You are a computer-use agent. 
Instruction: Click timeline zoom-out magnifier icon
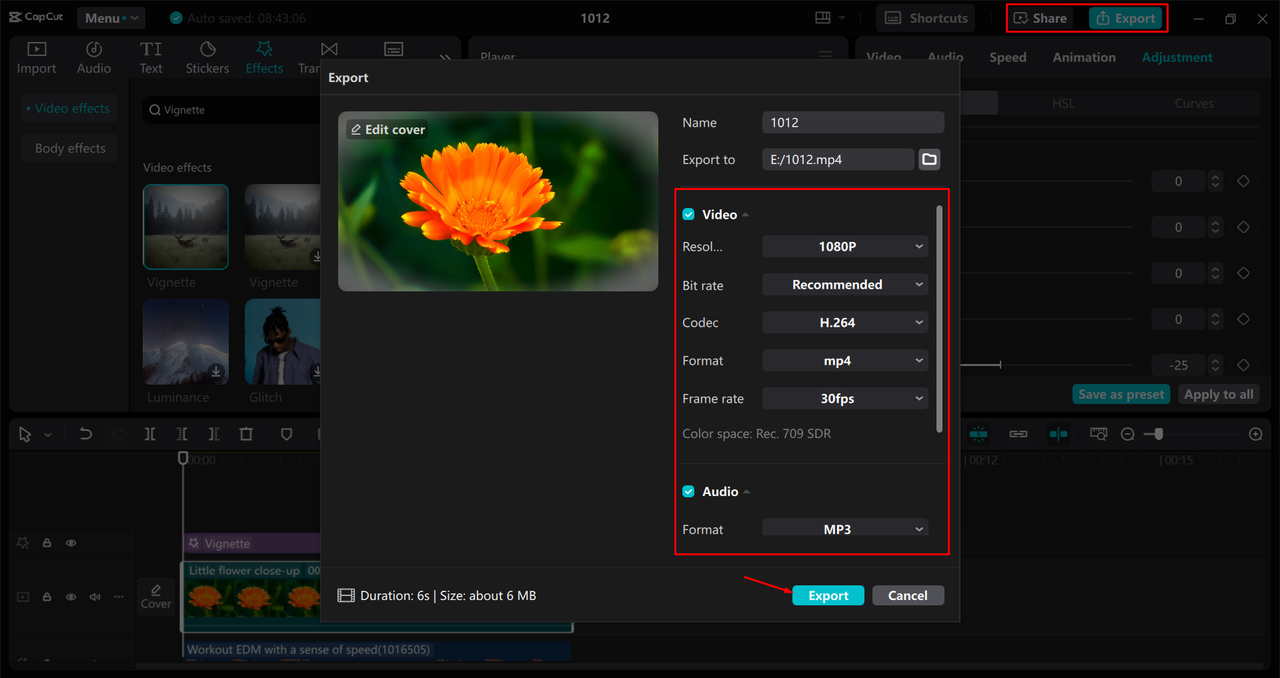point(1127,434)
